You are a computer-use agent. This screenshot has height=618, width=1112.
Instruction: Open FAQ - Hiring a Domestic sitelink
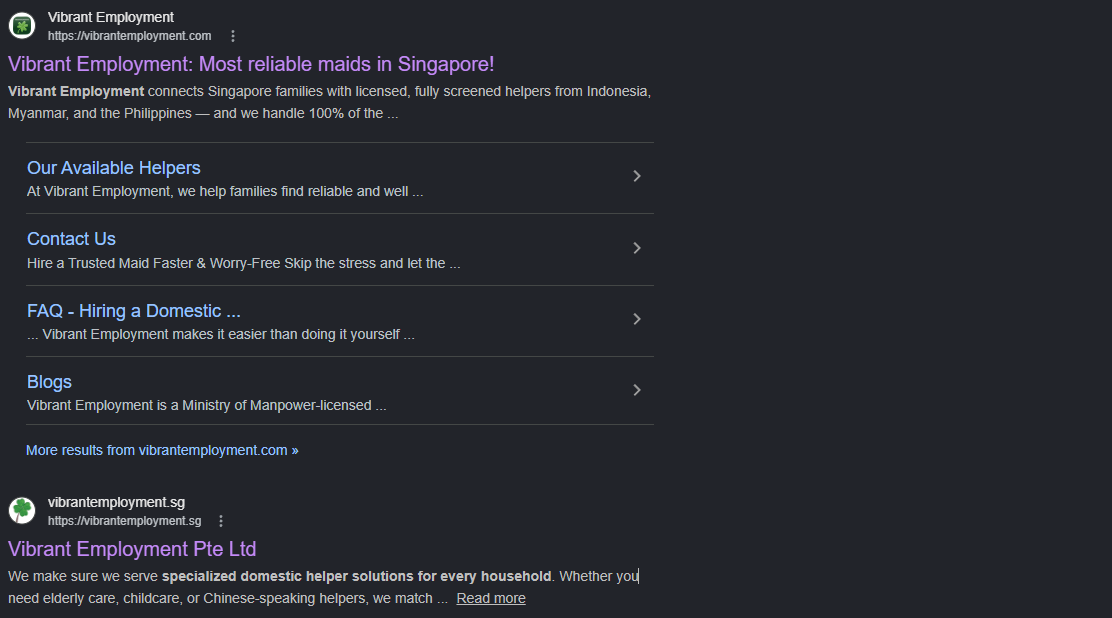click(x=133, y=311)
